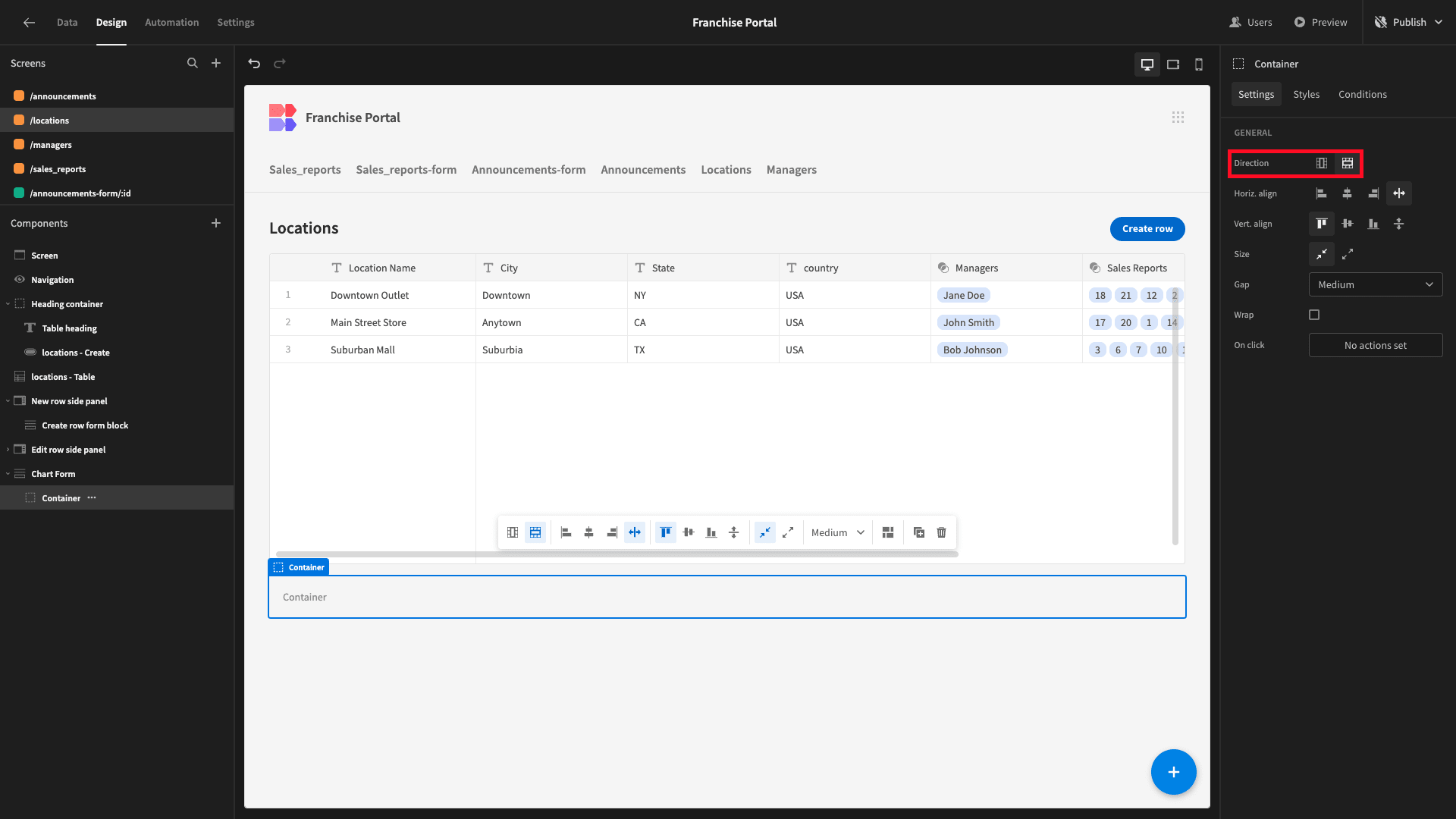Set vertical align to bottom in settings
1456x819 pixels.
coord(1373,224)
